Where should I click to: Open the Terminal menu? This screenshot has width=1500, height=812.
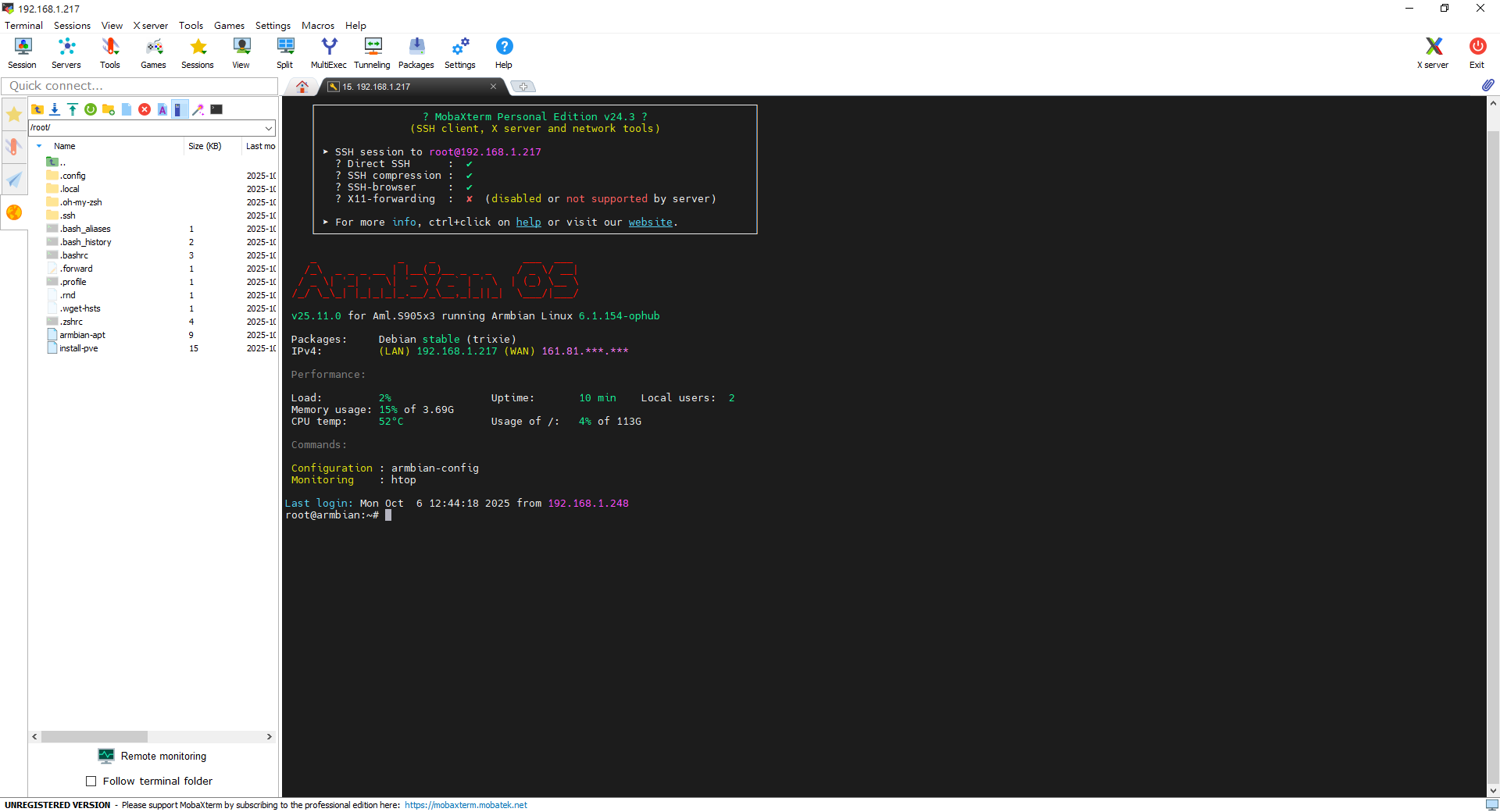pos(23,25)
